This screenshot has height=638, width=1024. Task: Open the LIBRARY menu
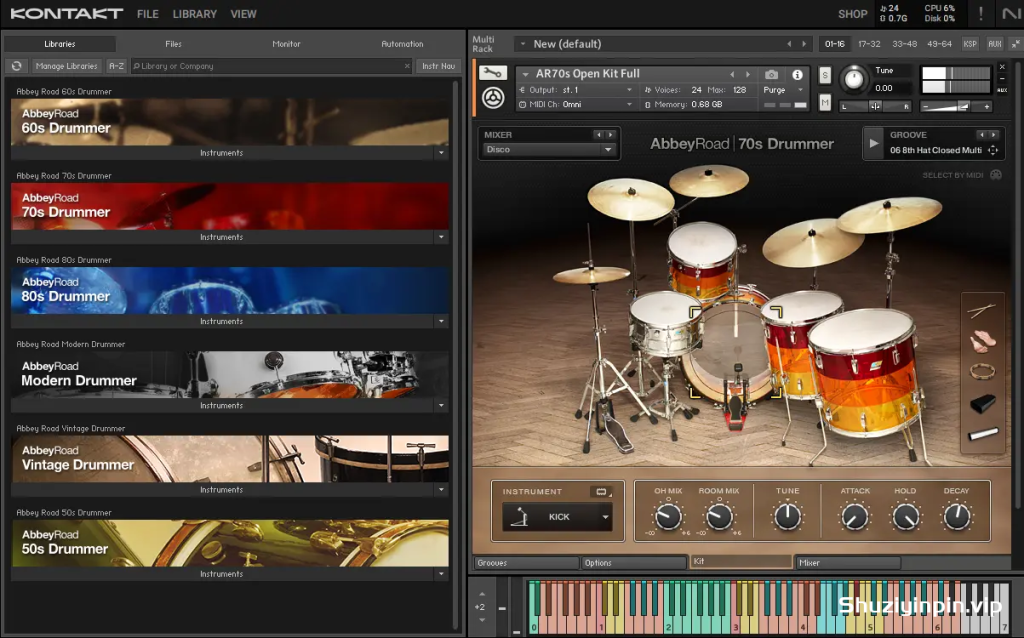pos(195,14)
